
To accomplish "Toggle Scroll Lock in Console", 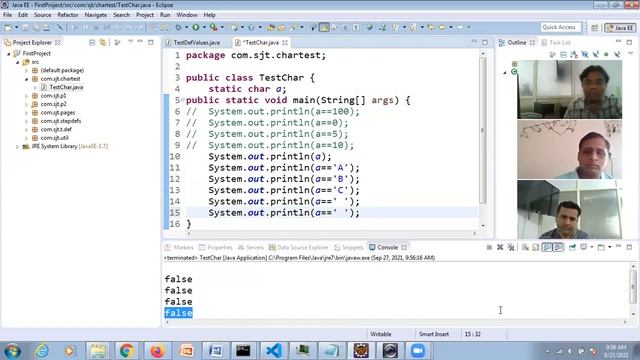I will [x=536, y=247].
